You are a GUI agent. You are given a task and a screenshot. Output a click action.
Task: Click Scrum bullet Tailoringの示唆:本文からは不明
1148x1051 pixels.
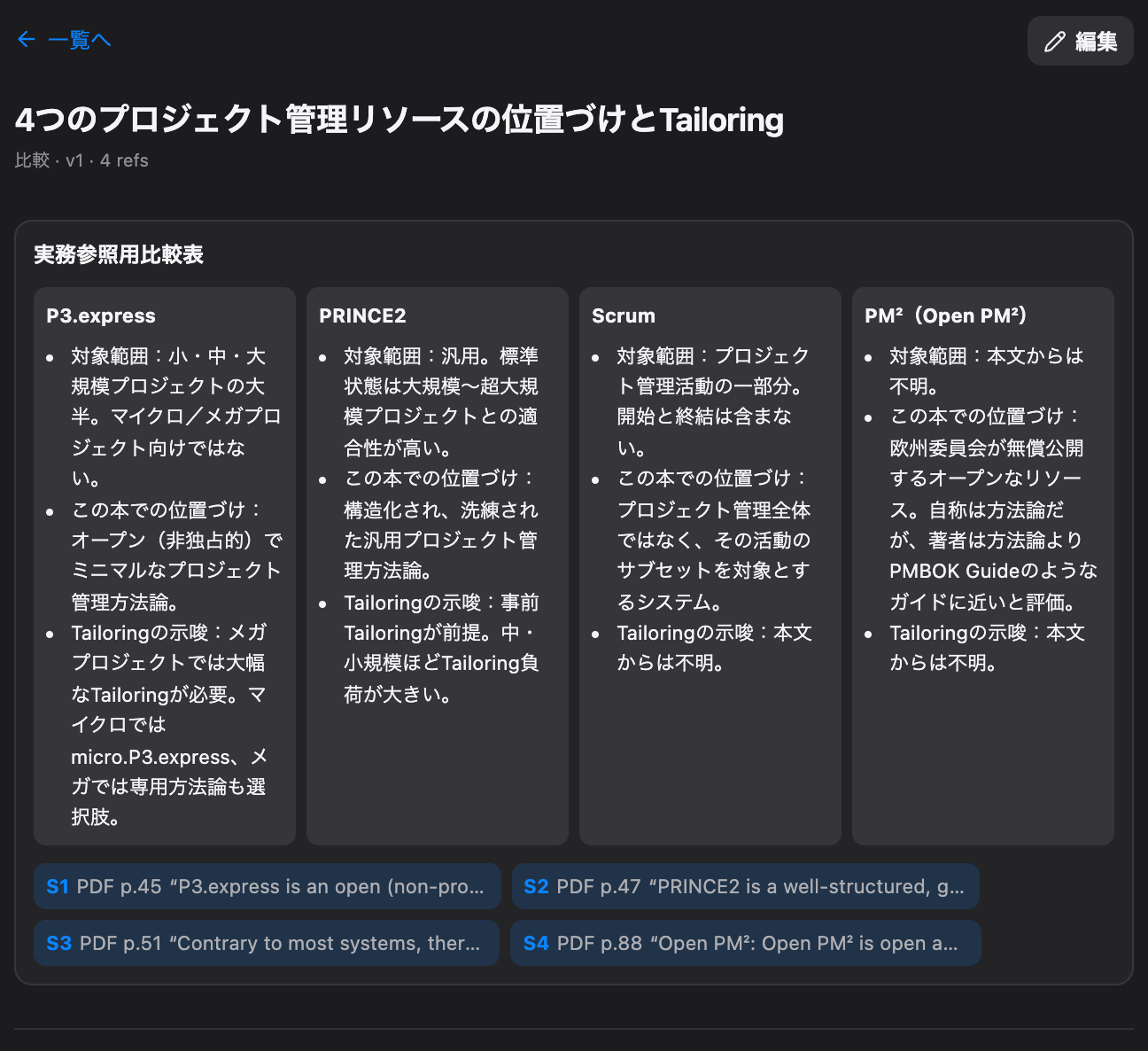(714, 648)
